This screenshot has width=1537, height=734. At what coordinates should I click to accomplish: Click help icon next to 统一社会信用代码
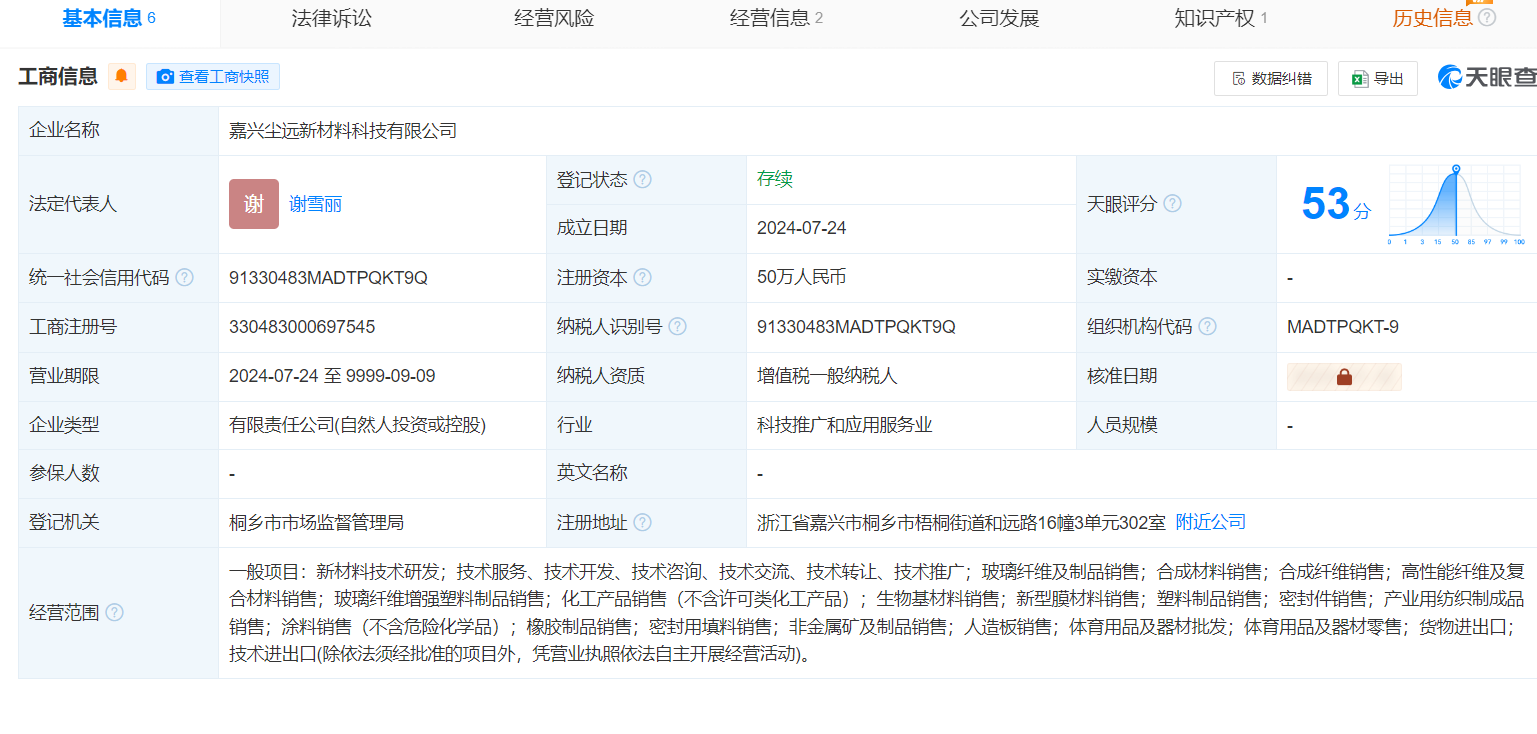(x=185, y=278)
